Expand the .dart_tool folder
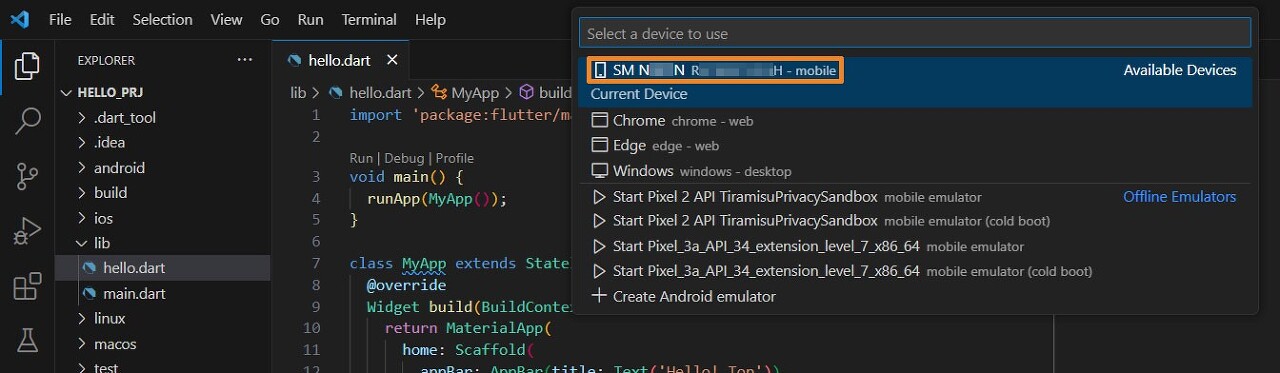The height and width of the screenshot is (373, 1280). click(162, 117)
